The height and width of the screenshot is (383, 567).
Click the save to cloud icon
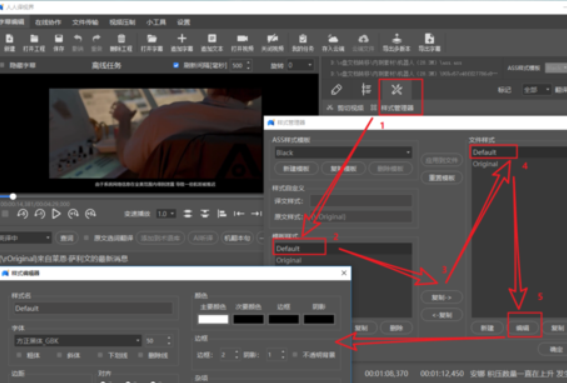tap(333, 39)
